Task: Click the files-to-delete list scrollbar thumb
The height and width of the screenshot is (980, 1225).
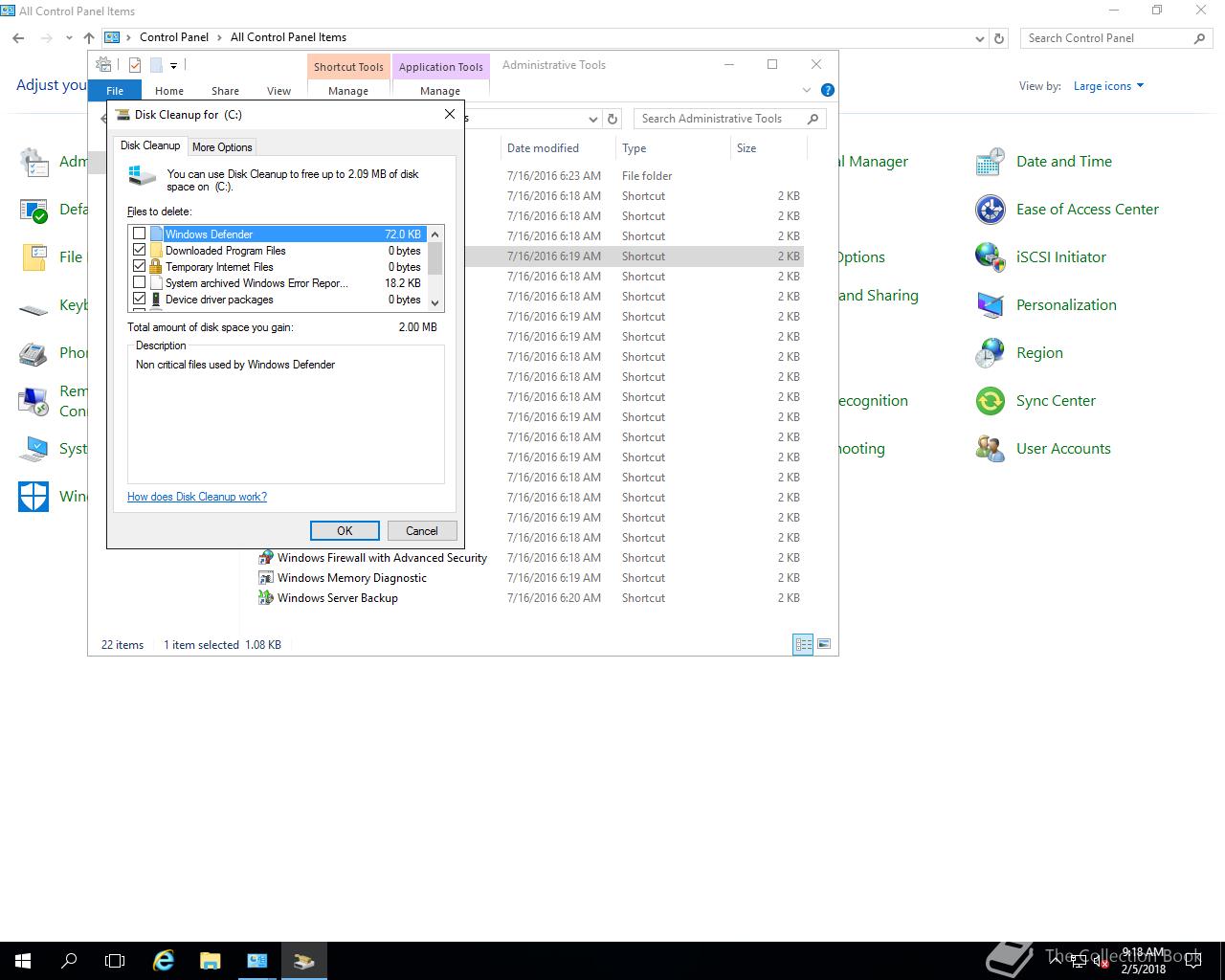Action: click(x=435, y=257)
